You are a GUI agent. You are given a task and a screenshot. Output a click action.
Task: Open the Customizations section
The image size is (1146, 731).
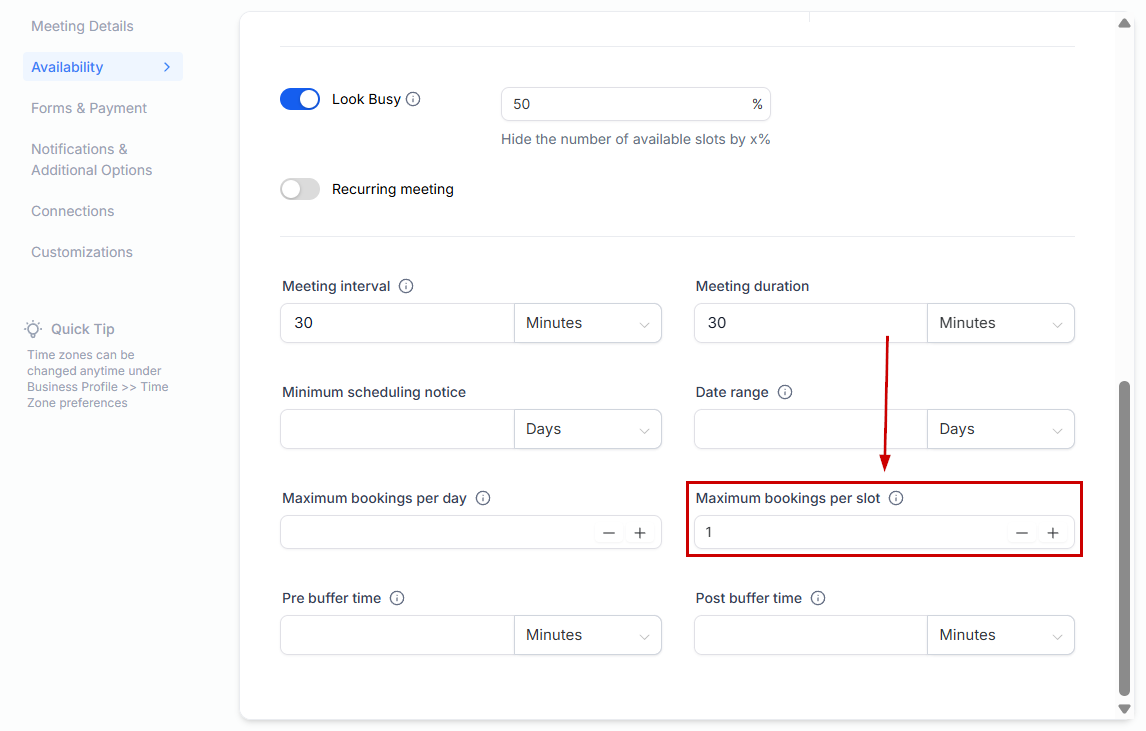(82, 252)
